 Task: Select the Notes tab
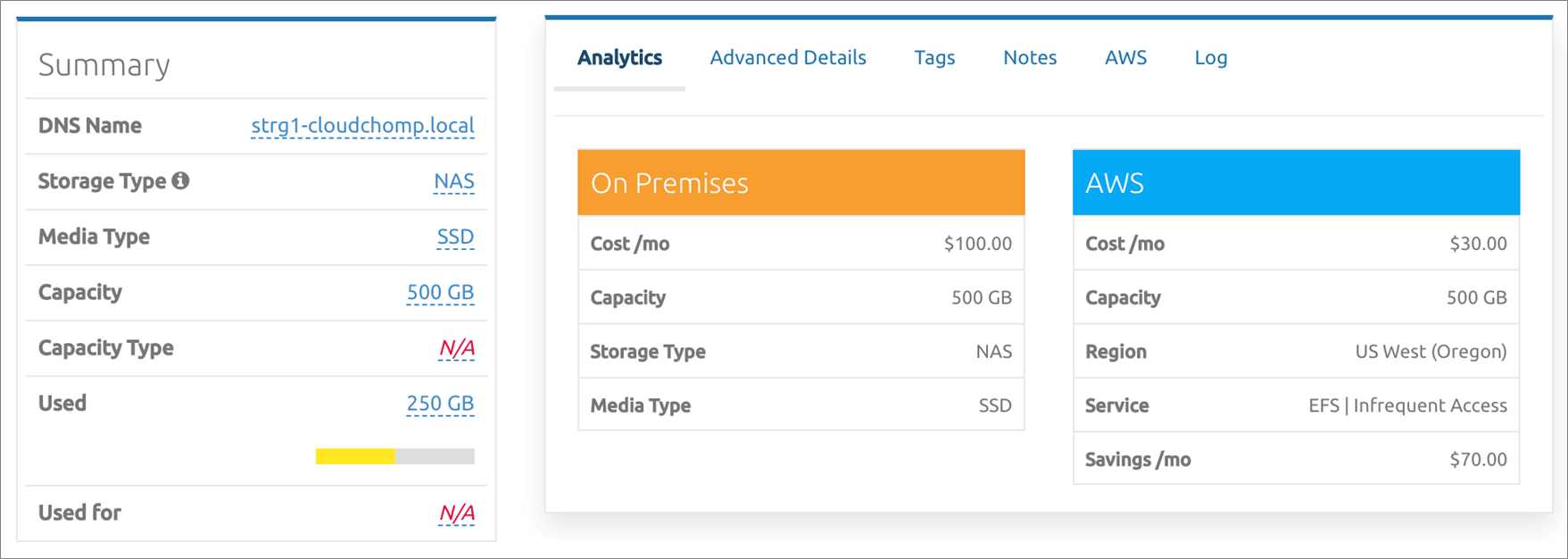coord(1030,58)
